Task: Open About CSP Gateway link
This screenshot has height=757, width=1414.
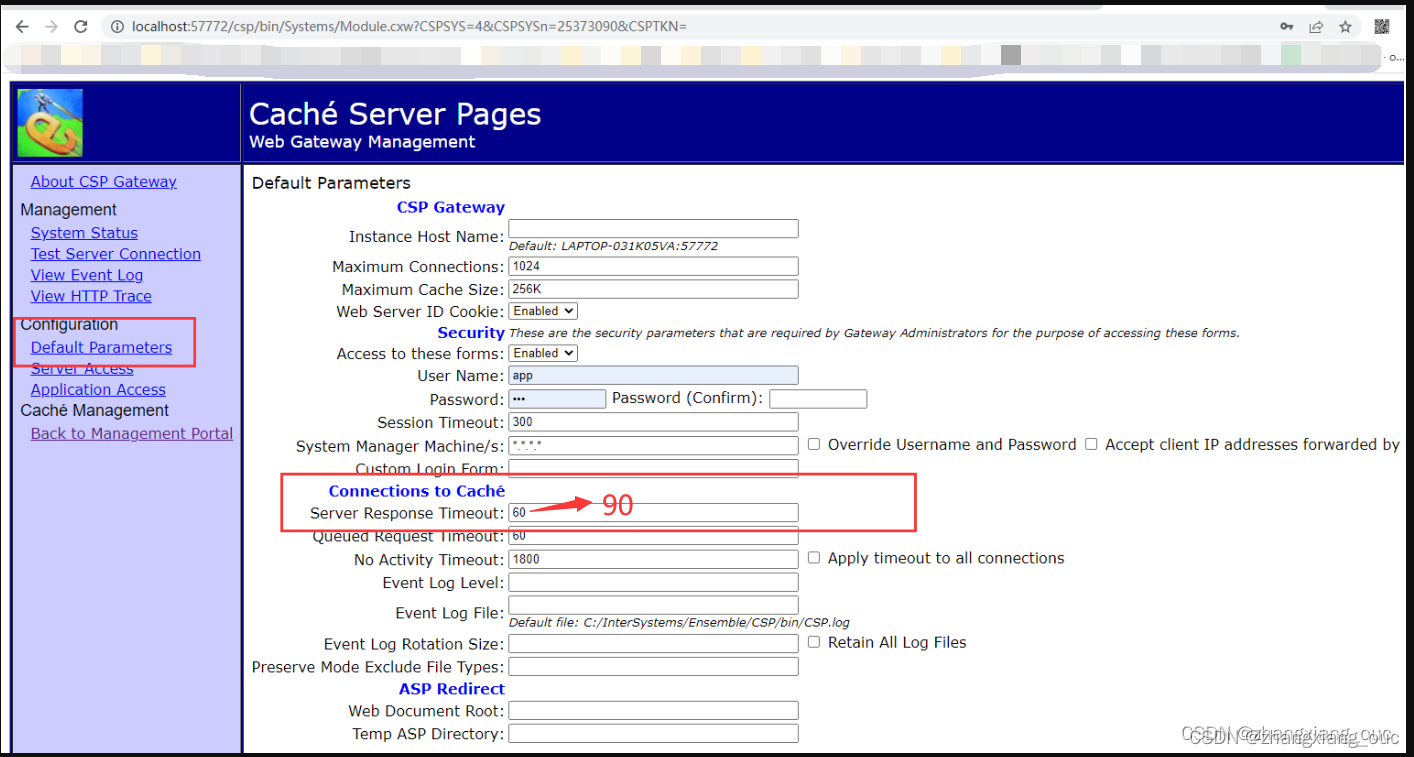Action: coord(103,182)
